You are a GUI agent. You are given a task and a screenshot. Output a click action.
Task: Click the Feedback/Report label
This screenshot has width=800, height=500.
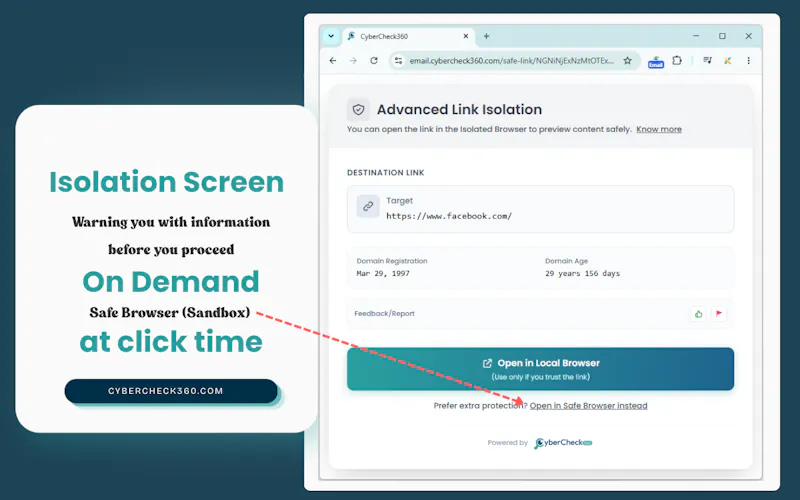384,313
